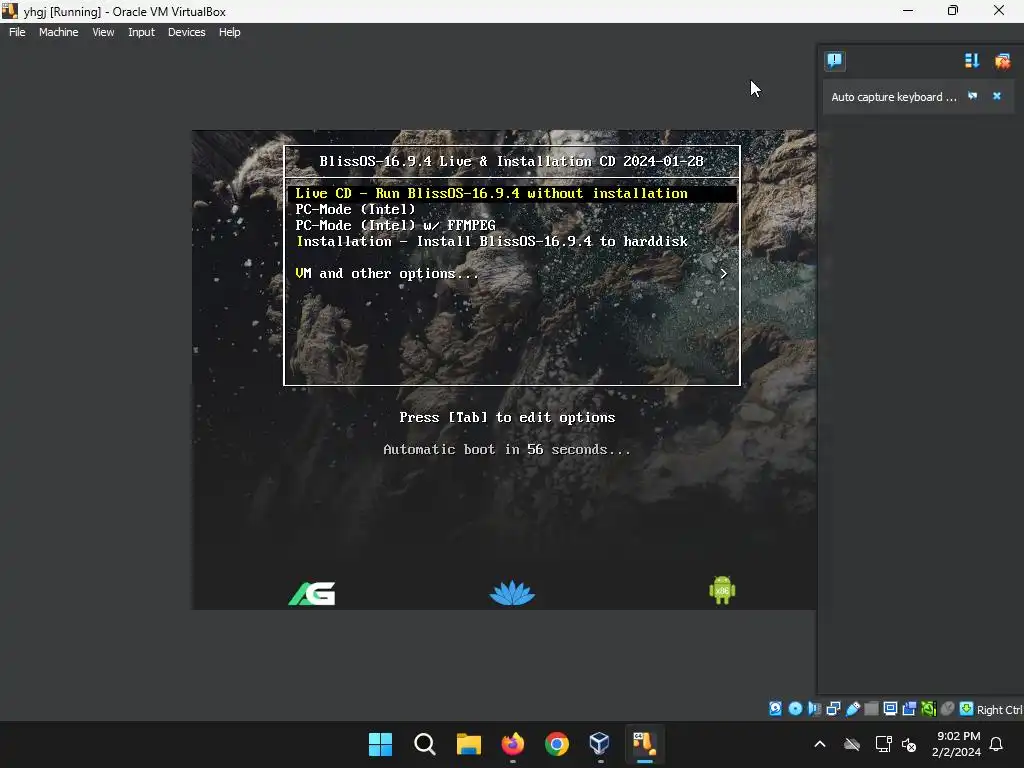The width and height of the screenshot is (1024, 768).
Task: Delete all finished notifications icon
Action: (1002, 61)
